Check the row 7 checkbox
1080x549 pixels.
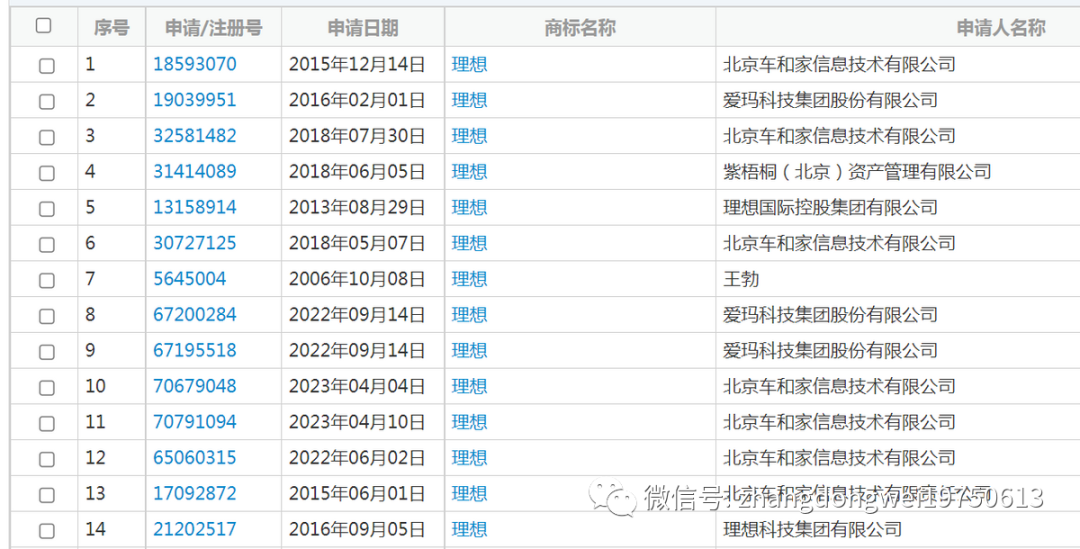(x=46, y=281)
